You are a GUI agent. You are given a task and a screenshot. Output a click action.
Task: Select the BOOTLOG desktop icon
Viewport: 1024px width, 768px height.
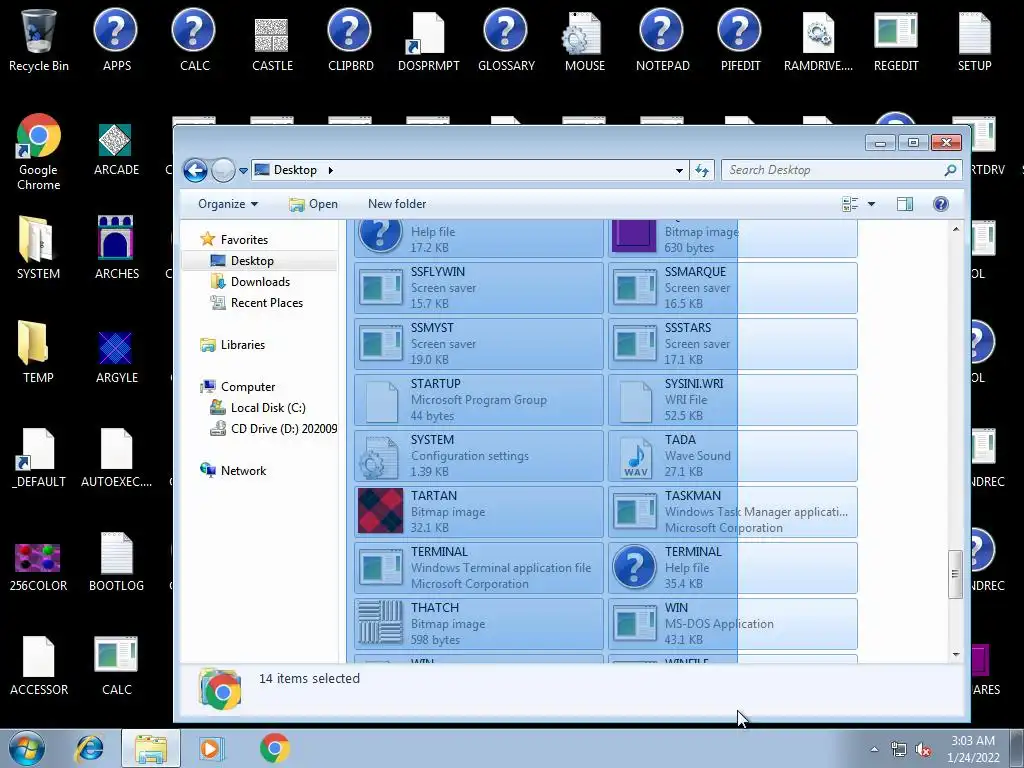coord(116,562)
